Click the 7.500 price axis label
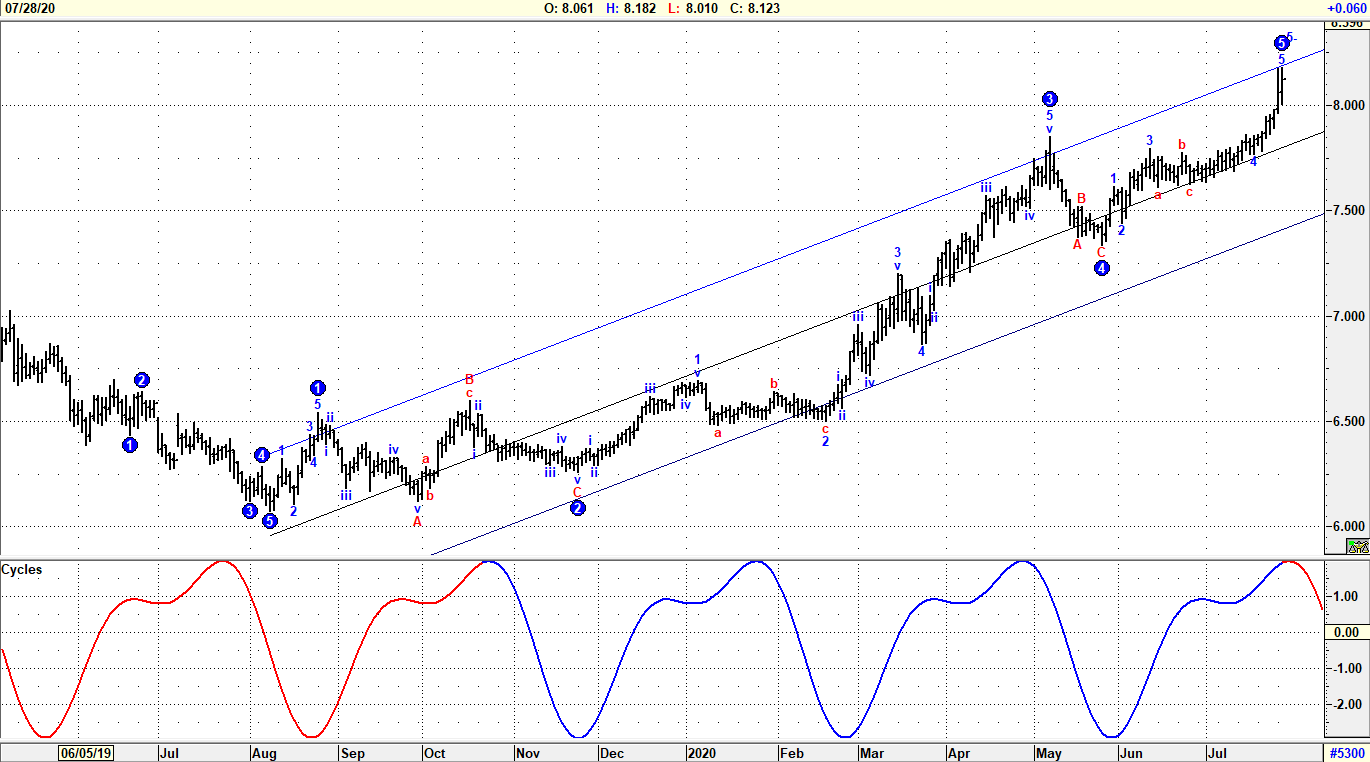 1350,211
